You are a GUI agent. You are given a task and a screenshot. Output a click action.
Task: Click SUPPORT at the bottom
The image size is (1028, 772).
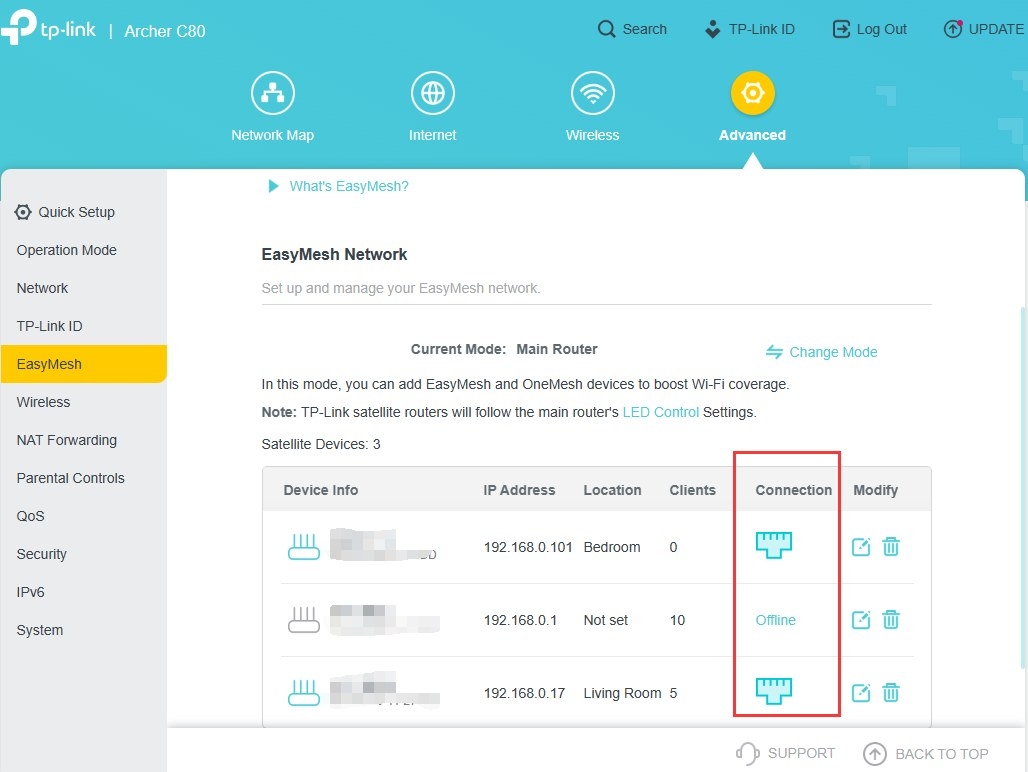click(x=785, y=754)
